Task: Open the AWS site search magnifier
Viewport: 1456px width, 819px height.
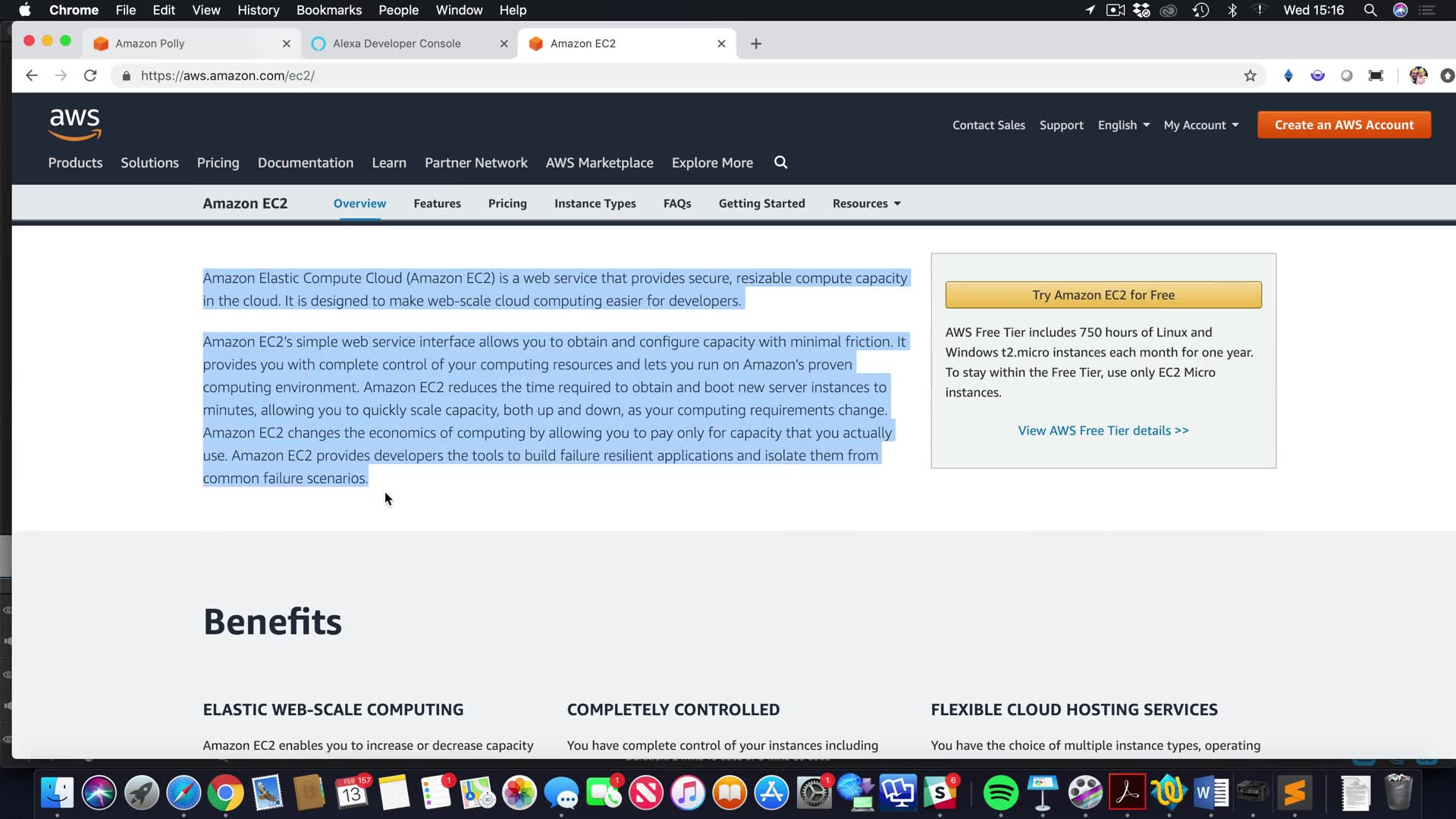Action: tap(780, 162)
